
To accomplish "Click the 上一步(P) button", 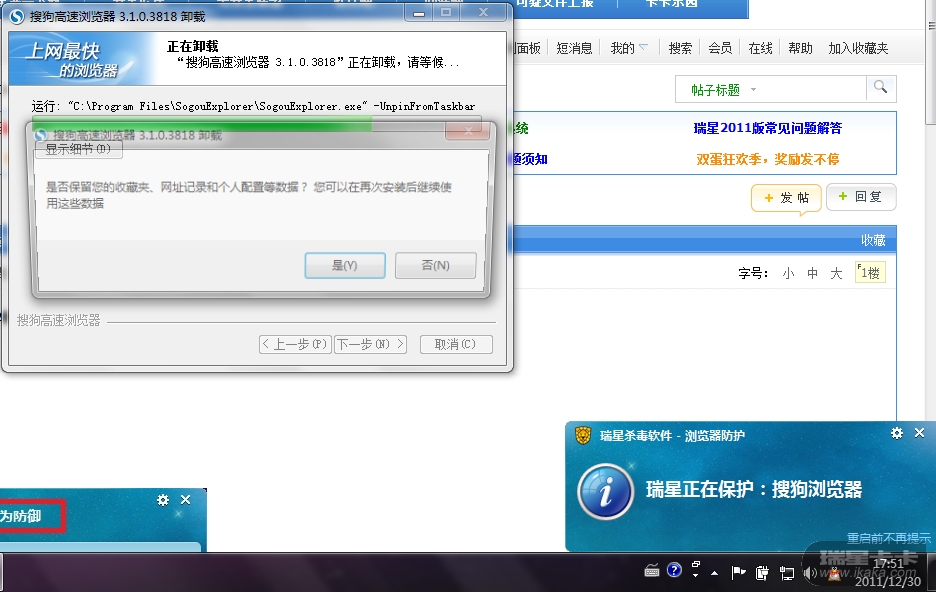I will tap(295, 344).
